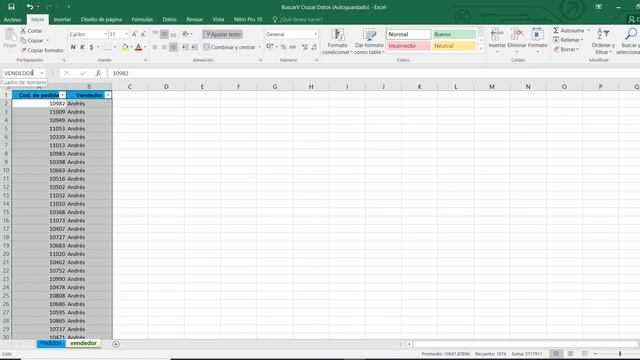Image resolution: width=640 pixels, height=360 pixels.
Task: Open the Combinar y centrar dropdown arrow
Action: click(260, 47)
